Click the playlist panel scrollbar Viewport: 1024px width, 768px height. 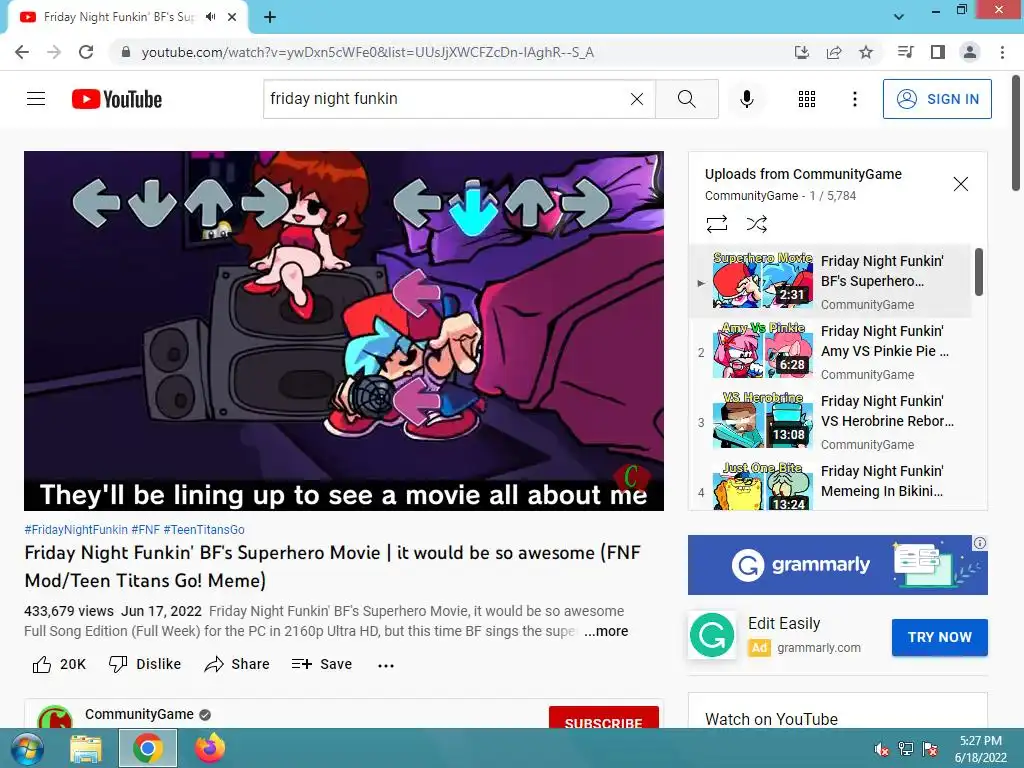(x=978, y=272)
